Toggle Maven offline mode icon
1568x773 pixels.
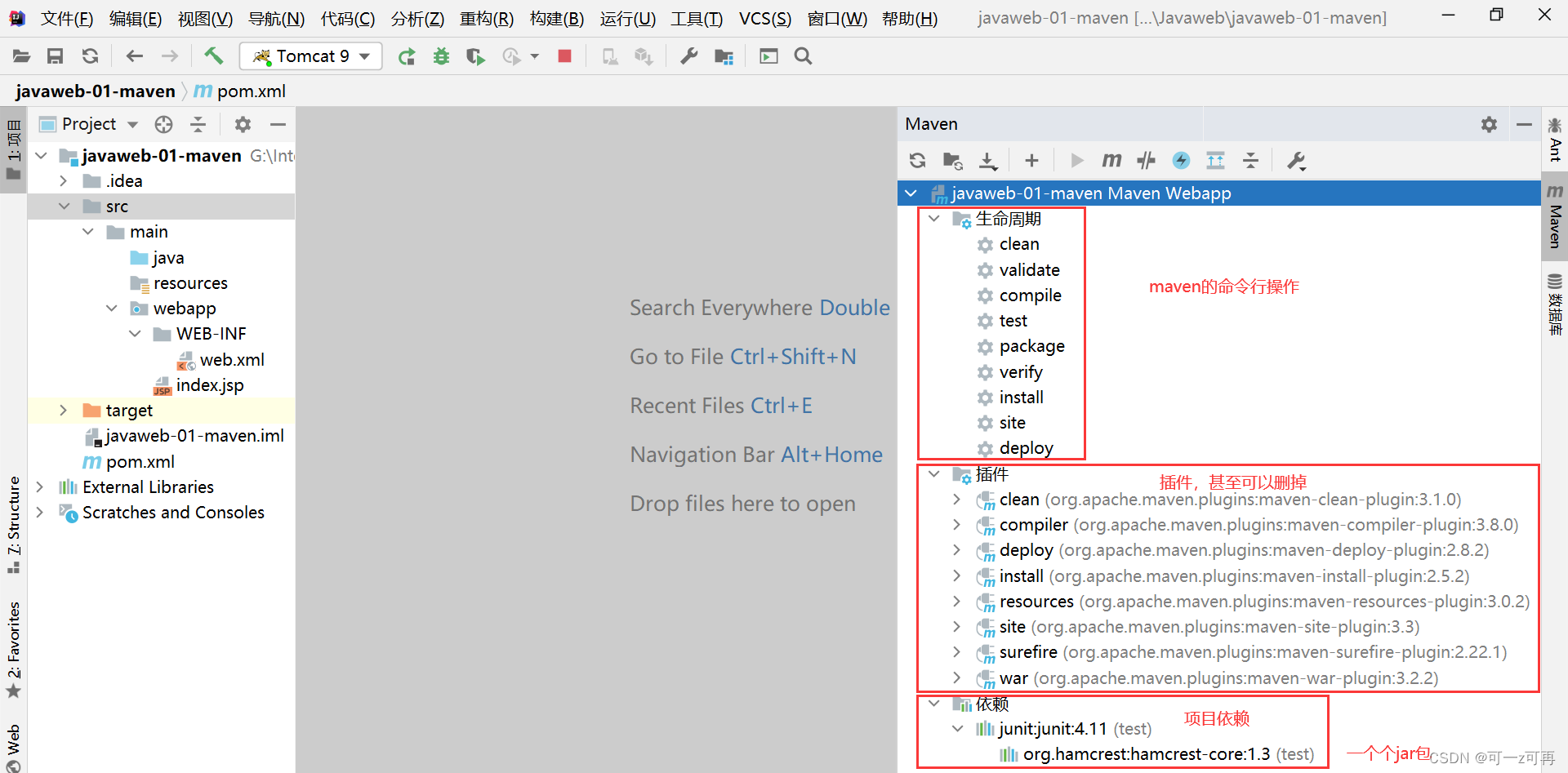click(x=1146, y=160)
